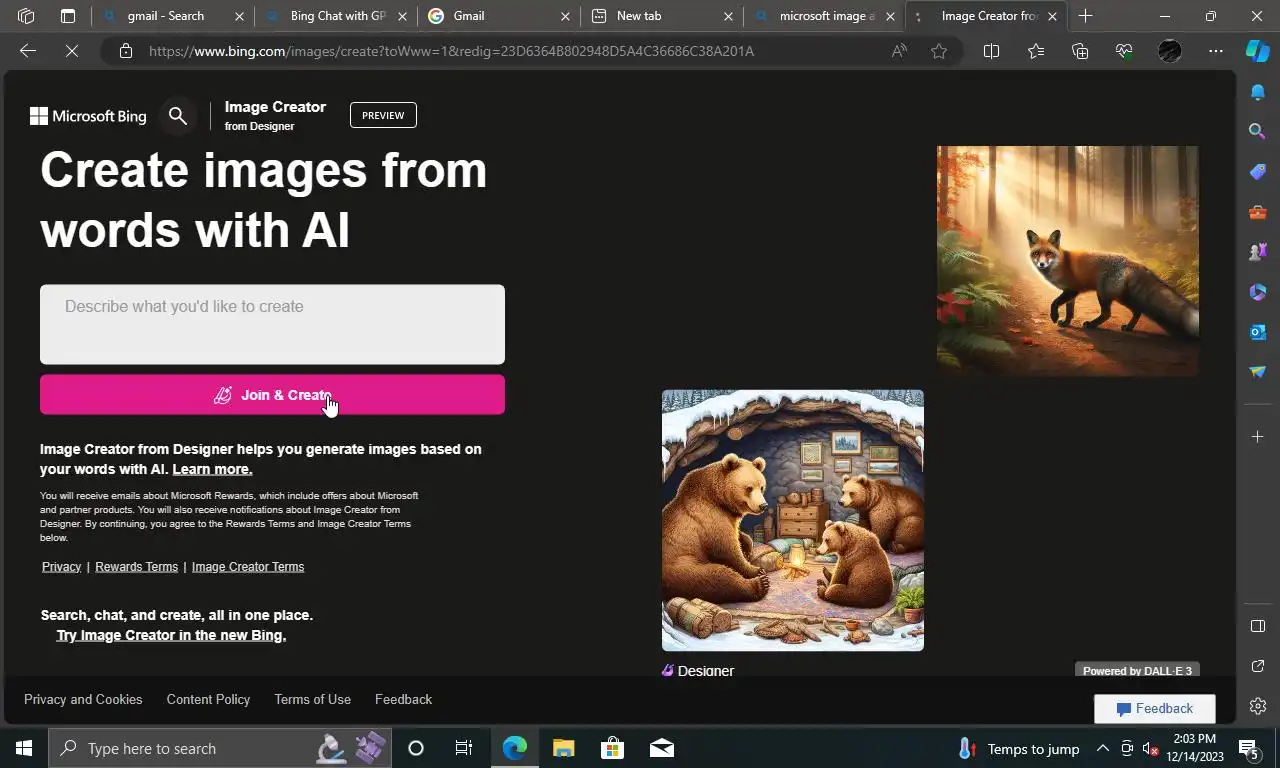This screenshot has height=768, width=1280.
Task: Switch to the New tab tab
Action: 660,16
